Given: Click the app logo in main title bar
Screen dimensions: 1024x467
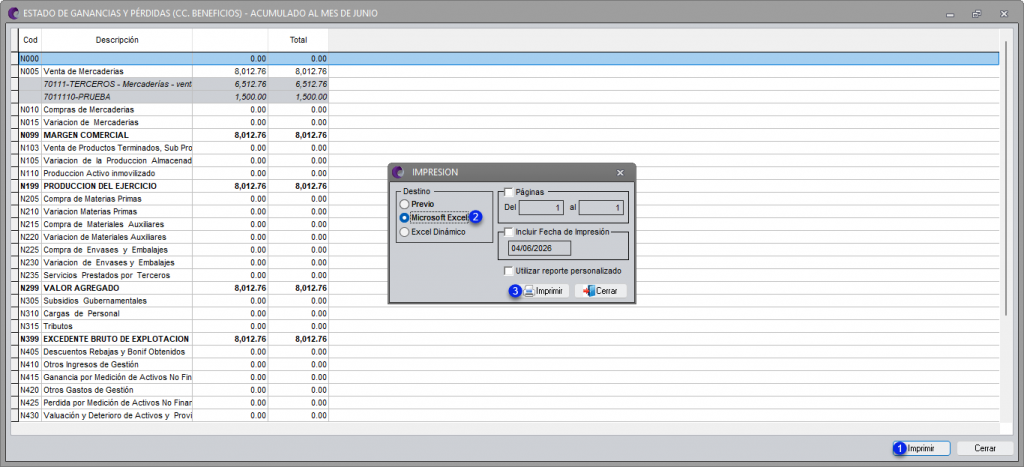Looking at the screenshot, I should pyautogui.click(x=12, y=13).
